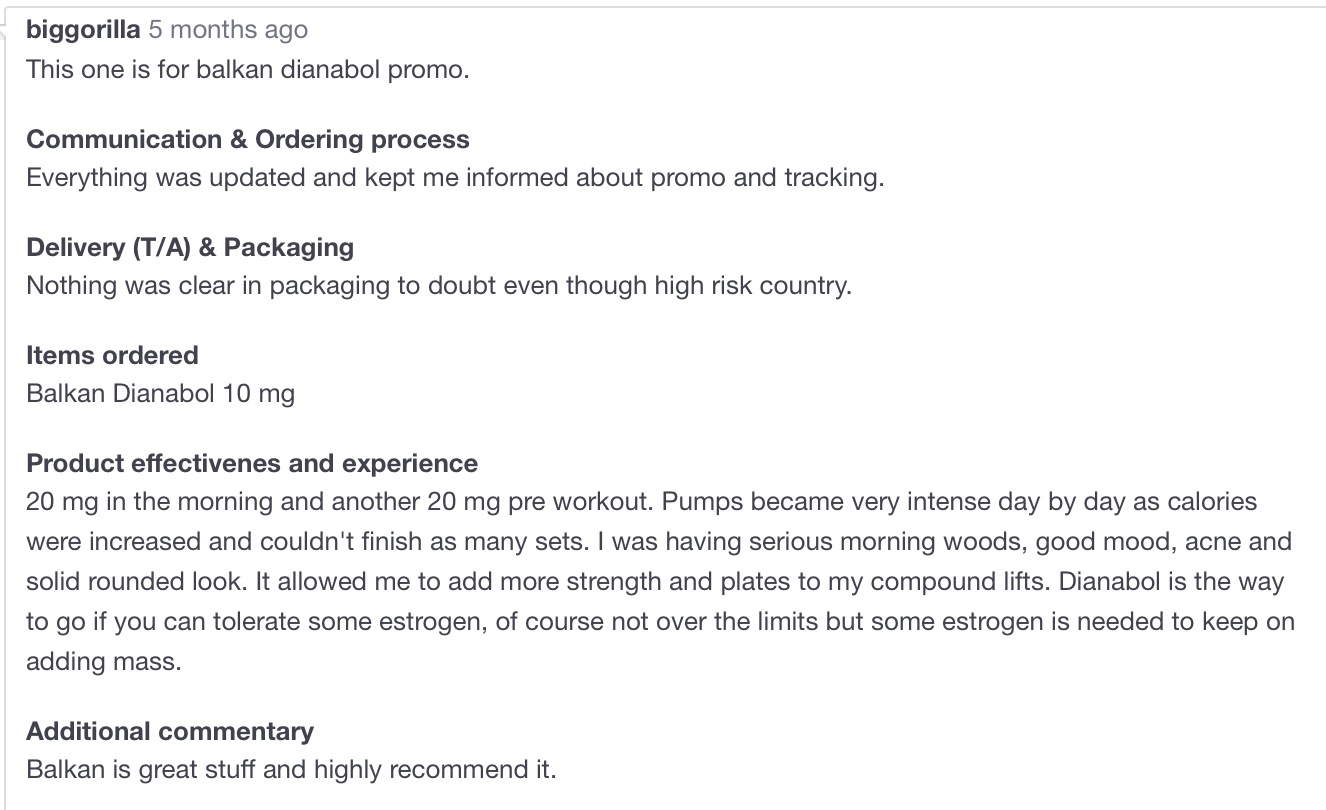This screenshot has width=1326, height=810.
Task: Click the "Balkan is great stuff" closing sentence
Action: (x=291, y=770)
